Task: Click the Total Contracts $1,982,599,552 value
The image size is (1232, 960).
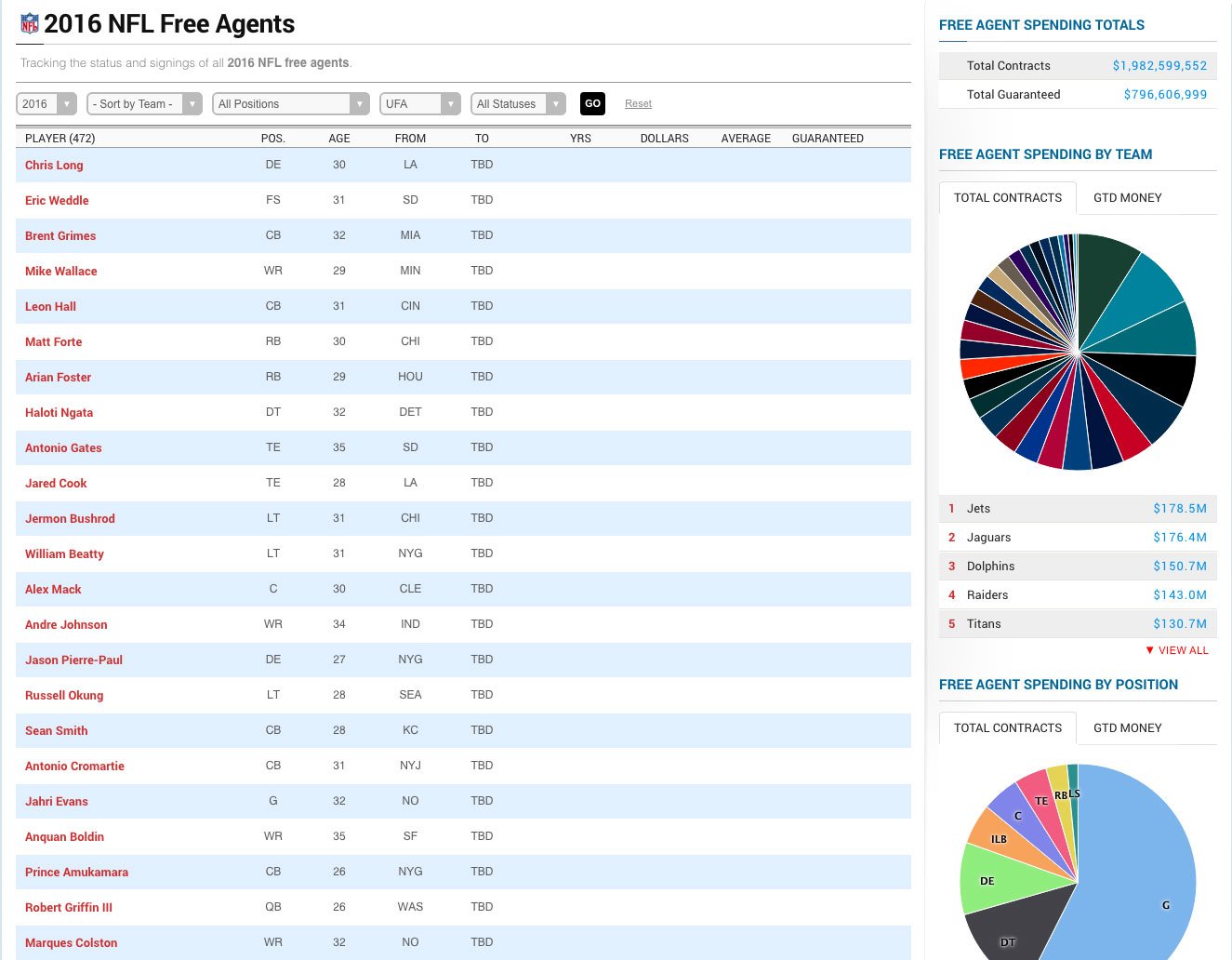Action: [x=1159, y=66]
